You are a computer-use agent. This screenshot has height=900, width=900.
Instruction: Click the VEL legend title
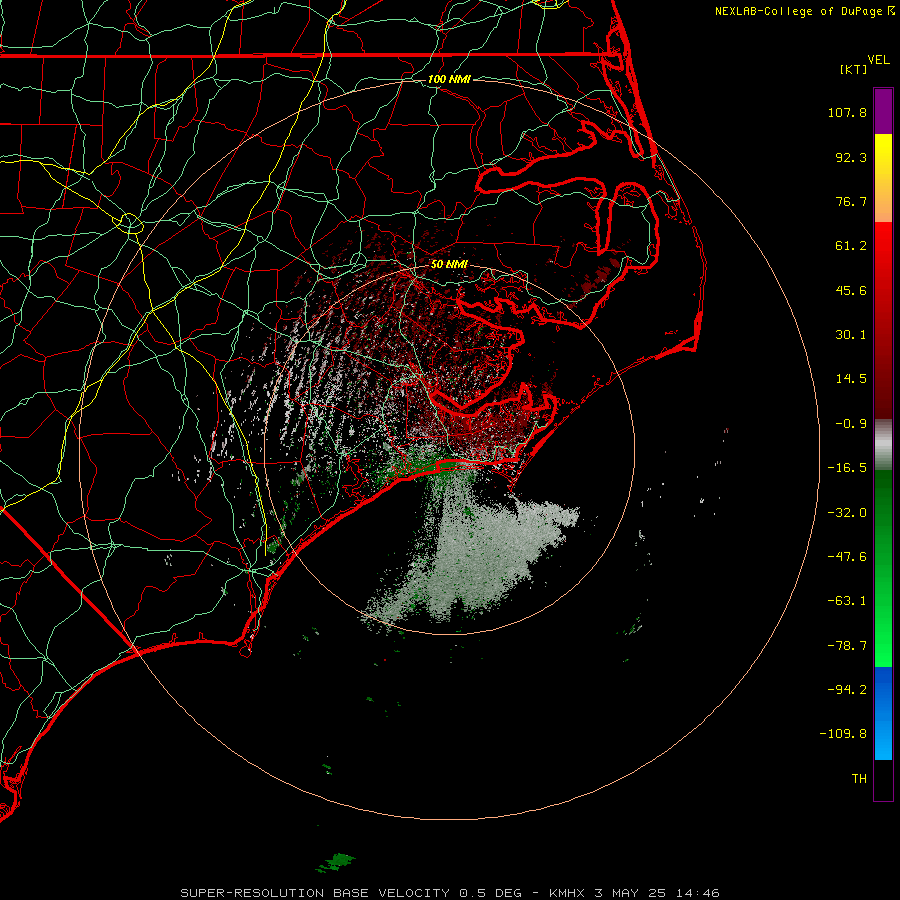(879, 60)
